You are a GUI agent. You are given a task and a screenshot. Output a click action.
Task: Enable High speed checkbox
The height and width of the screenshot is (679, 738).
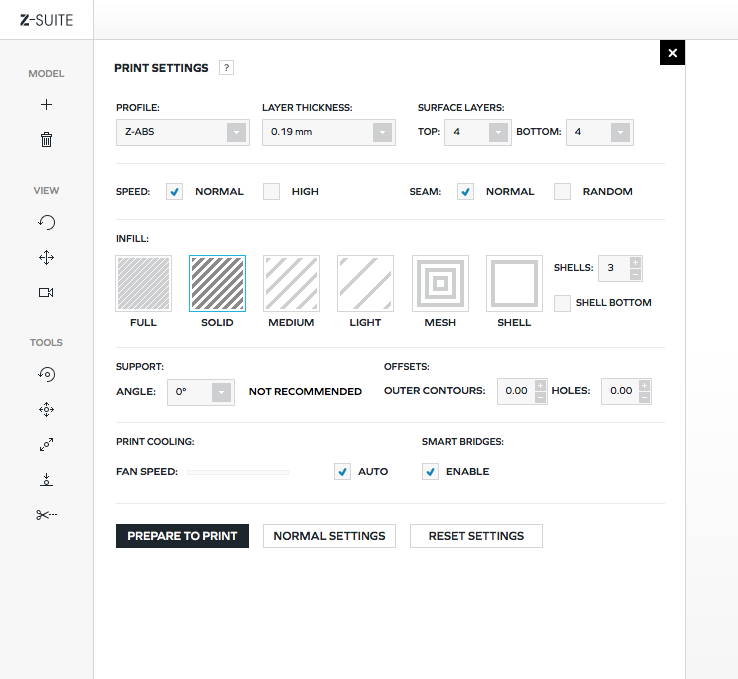pos(271,192)
